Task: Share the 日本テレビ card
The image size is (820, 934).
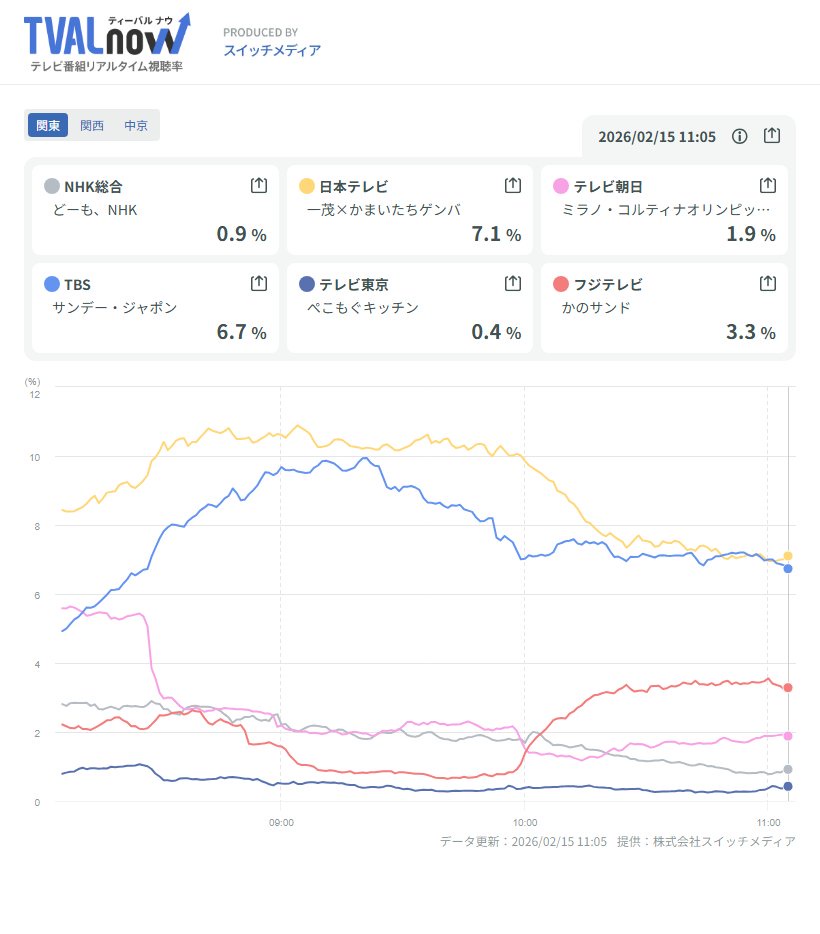Action: 512,185
